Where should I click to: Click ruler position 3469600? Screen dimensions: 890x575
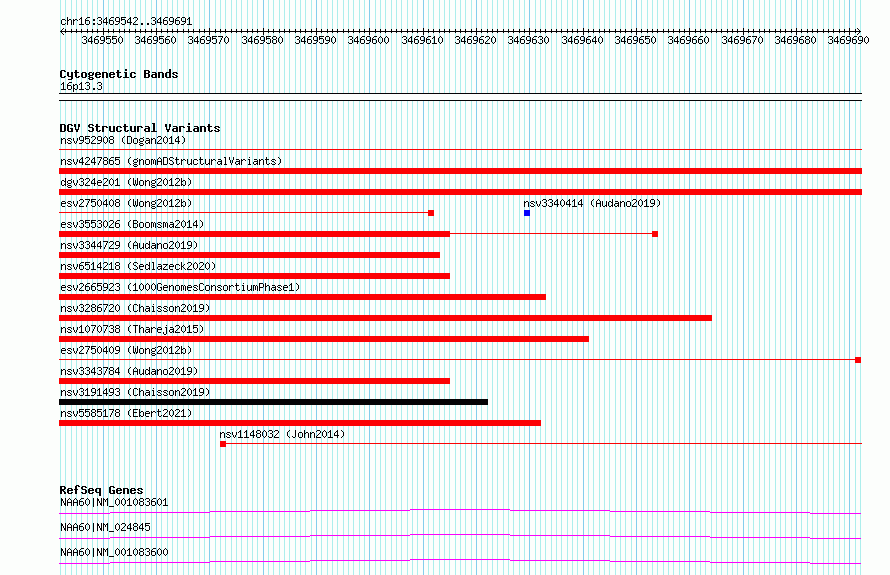(x=368, y=40)
